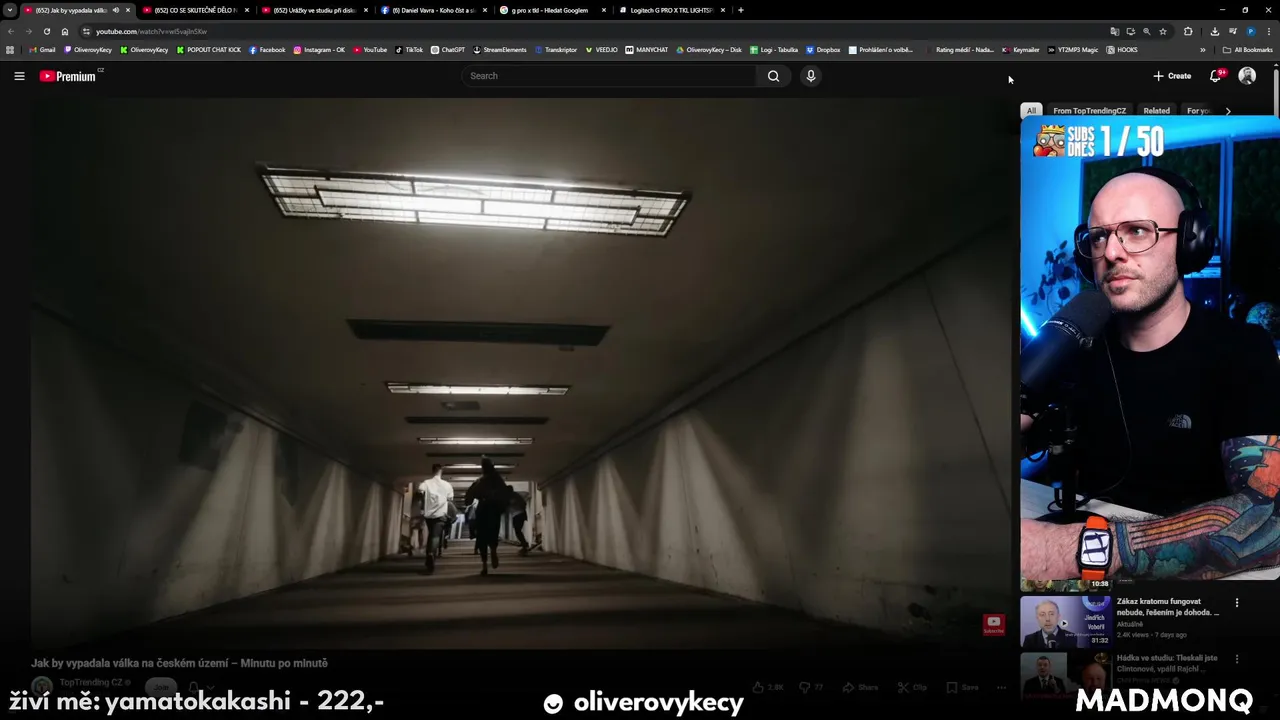Open the ChatGPT bookmark
The image size is (1280, 720).
[448, 50]
